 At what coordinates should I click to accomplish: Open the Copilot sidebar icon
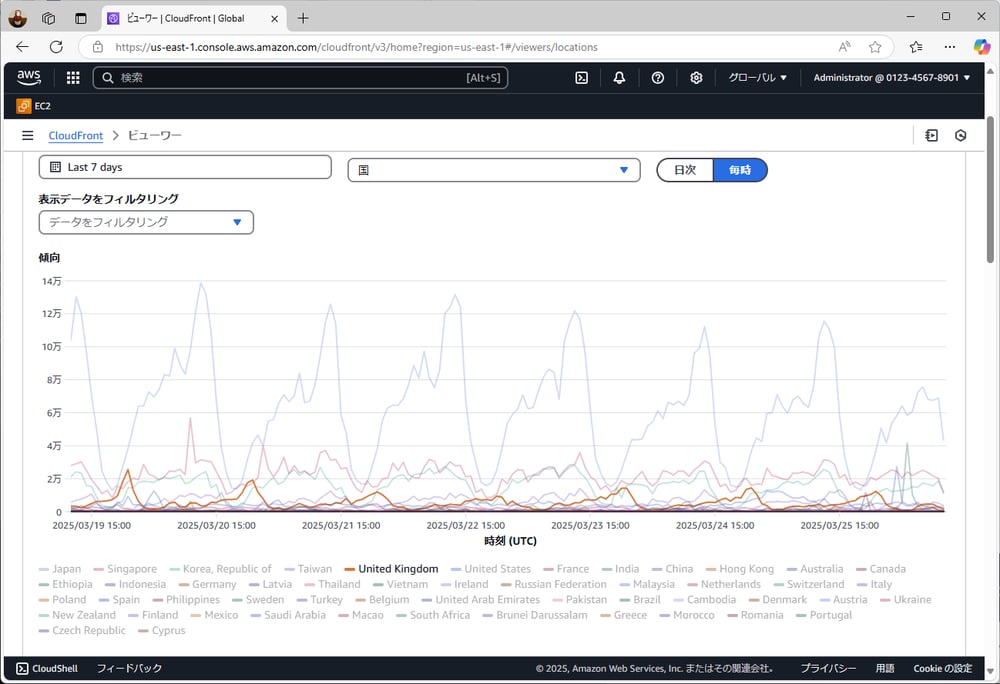point(982,47)
